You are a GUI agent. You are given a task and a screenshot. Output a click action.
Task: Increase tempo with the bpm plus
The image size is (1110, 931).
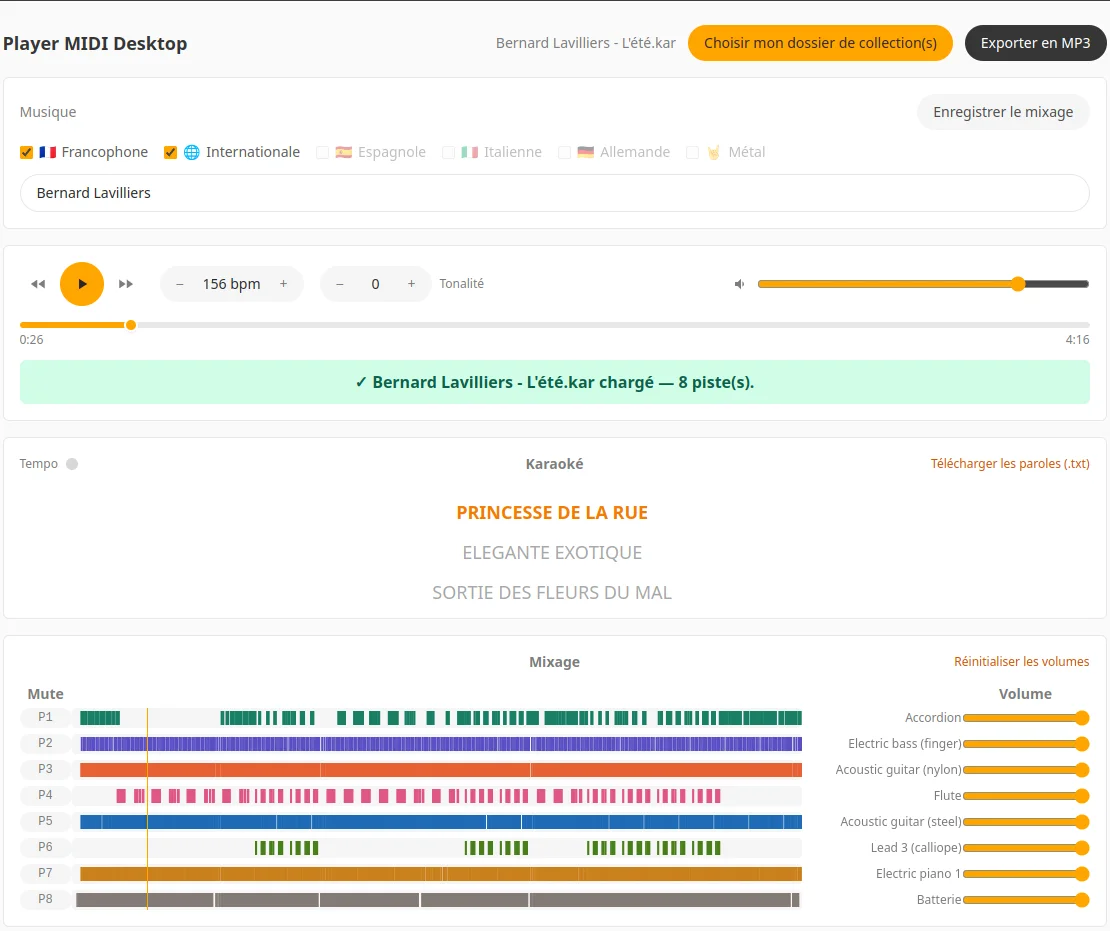(x=283, y=284)
